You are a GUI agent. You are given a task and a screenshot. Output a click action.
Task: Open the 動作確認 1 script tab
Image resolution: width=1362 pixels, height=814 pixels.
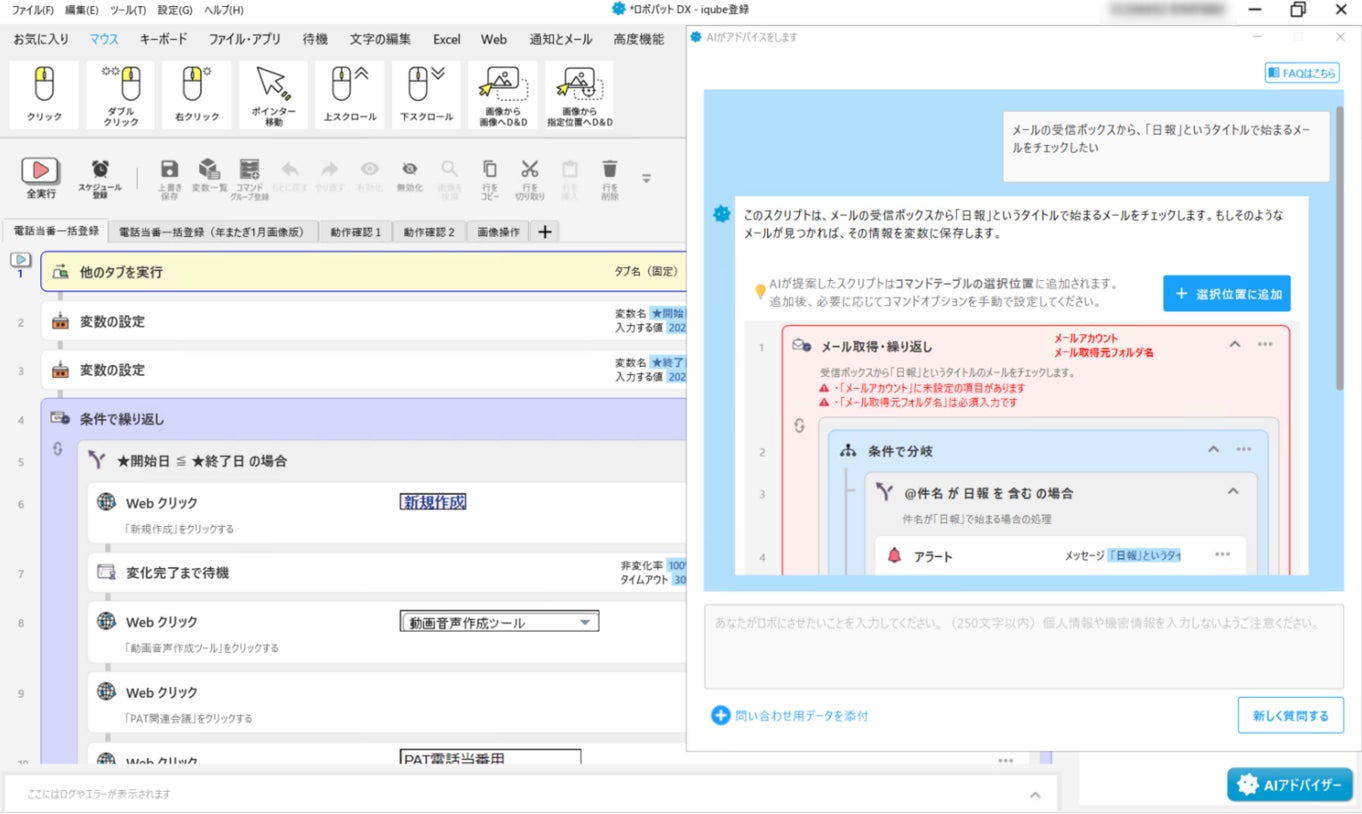coord(356,232)
